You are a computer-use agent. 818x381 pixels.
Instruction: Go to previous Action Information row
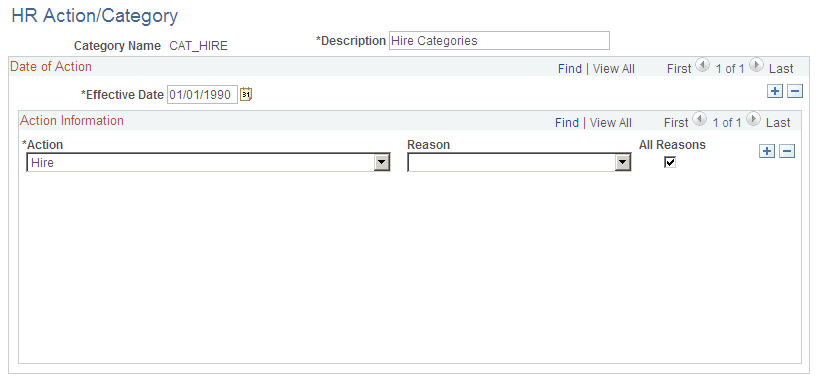700,120
